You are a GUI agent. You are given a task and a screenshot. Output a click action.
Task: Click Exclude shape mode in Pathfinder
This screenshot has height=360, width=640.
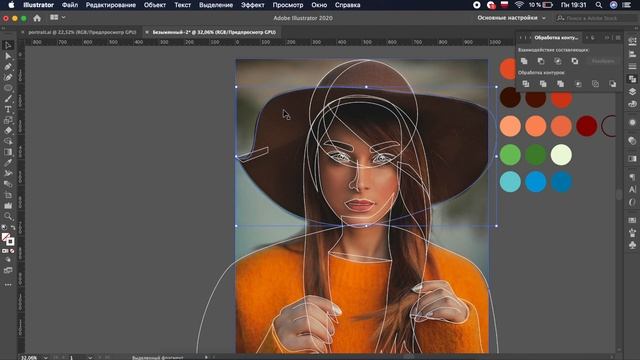(575, 61)
